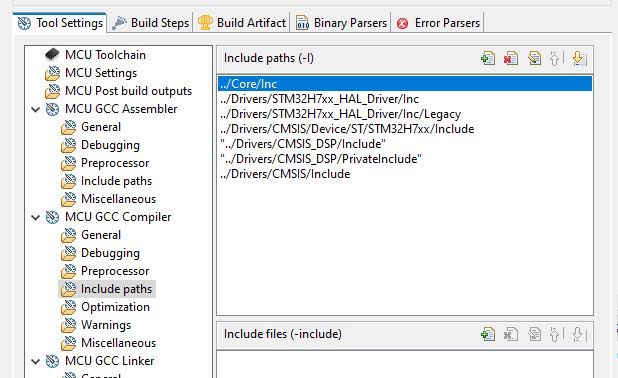Viewport: 618px width, 378px height.
Task: Select the MCU GCC Assembler item
Action: coord(121,109)
